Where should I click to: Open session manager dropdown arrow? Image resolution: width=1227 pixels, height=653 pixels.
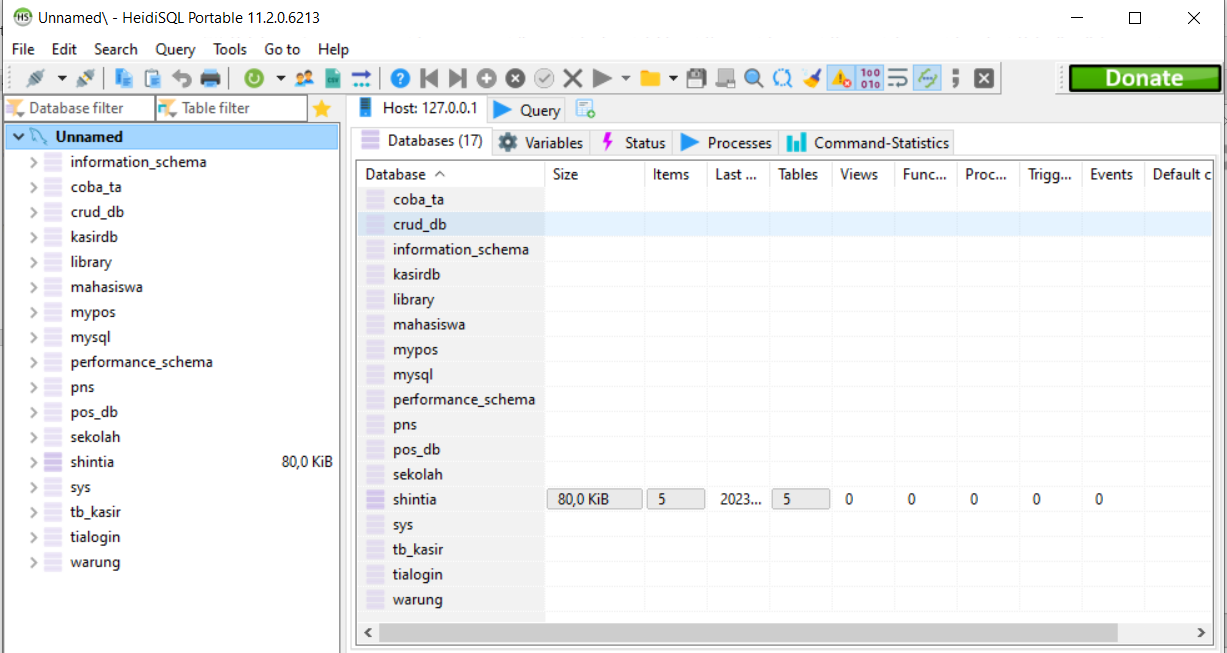click(61, 78)
